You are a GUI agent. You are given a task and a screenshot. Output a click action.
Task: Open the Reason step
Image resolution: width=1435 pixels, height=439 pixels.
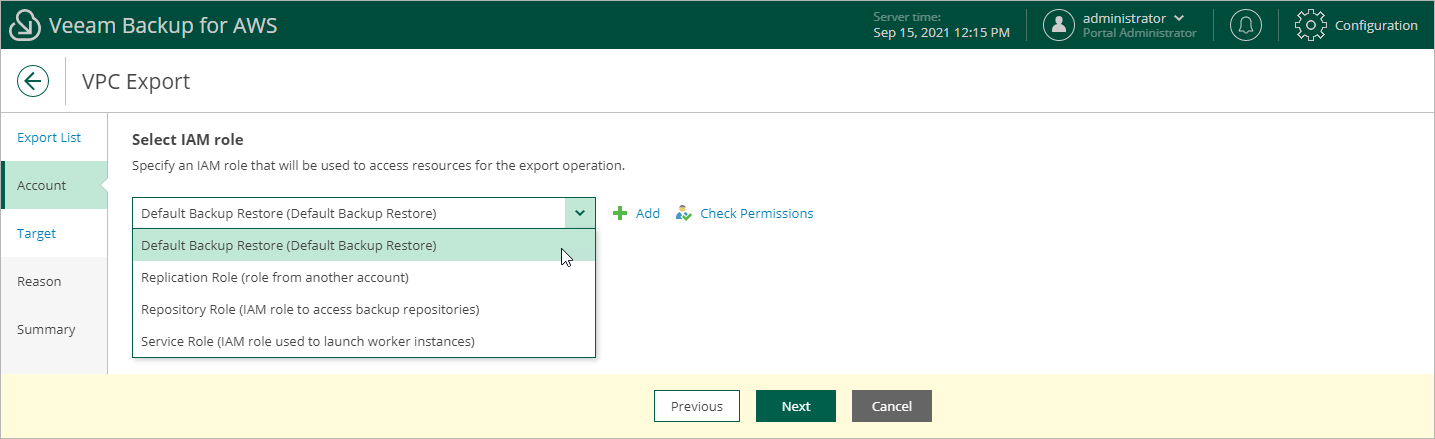coord(39,281)
